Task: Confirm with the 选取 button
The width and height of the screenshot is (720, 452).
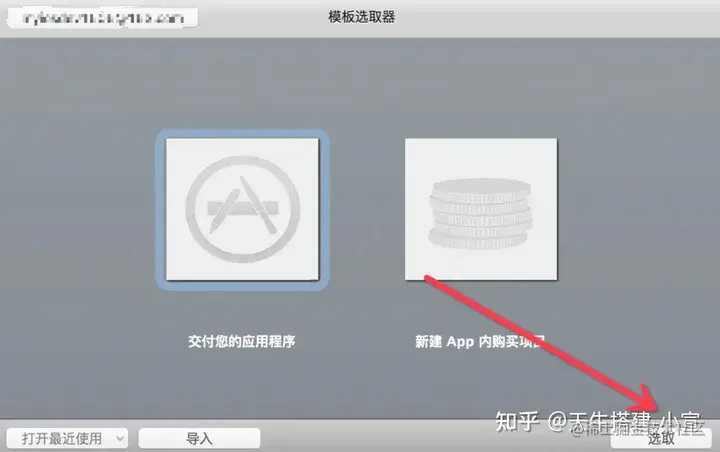Action: point(661,438)
